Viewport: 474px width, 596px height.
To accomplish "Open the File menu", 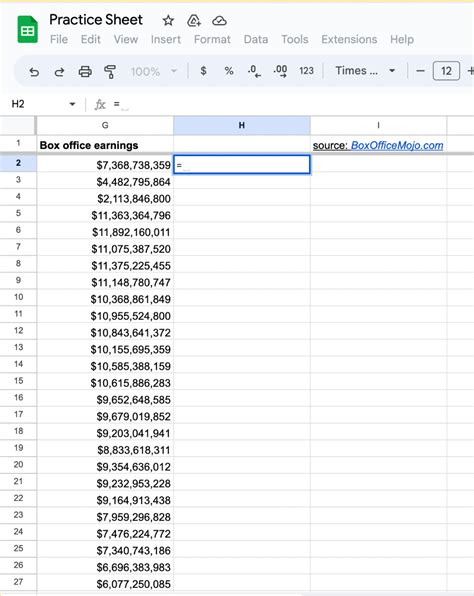I will pos(59,40).
